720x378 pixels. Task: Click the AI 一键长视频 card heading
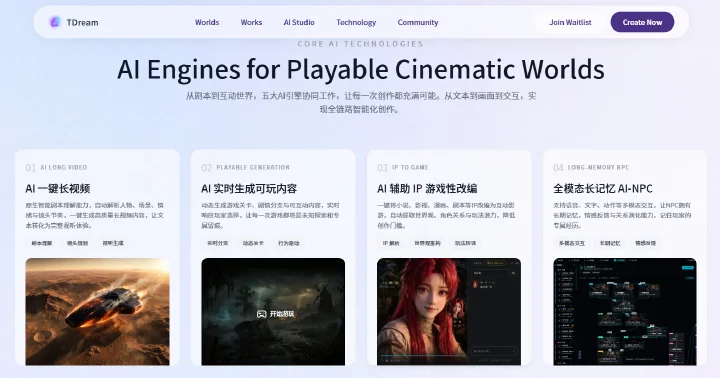[58, 188]
